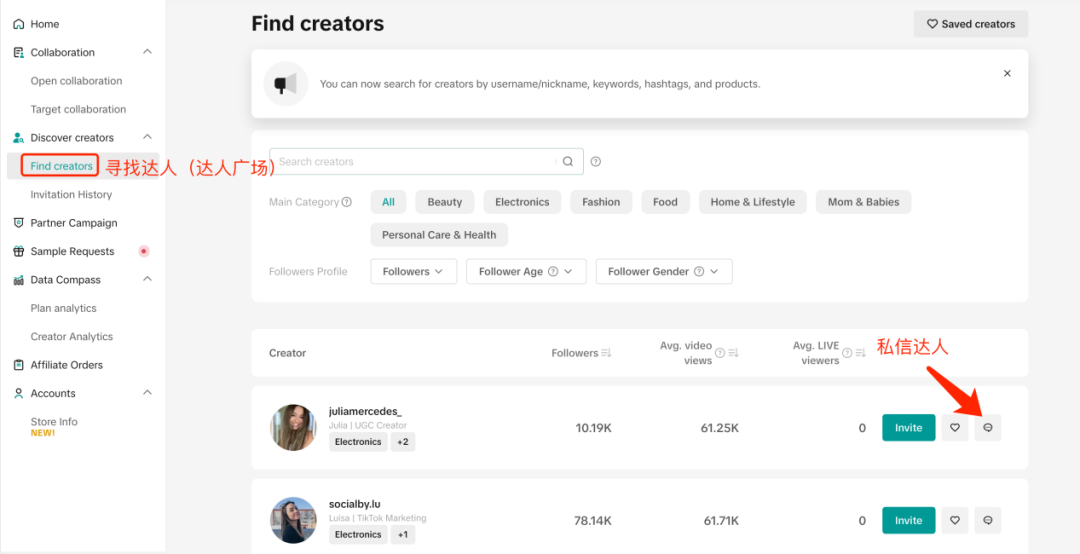
Task: Click the heart icon for juliamercedes_
Action: click(955, 428)
